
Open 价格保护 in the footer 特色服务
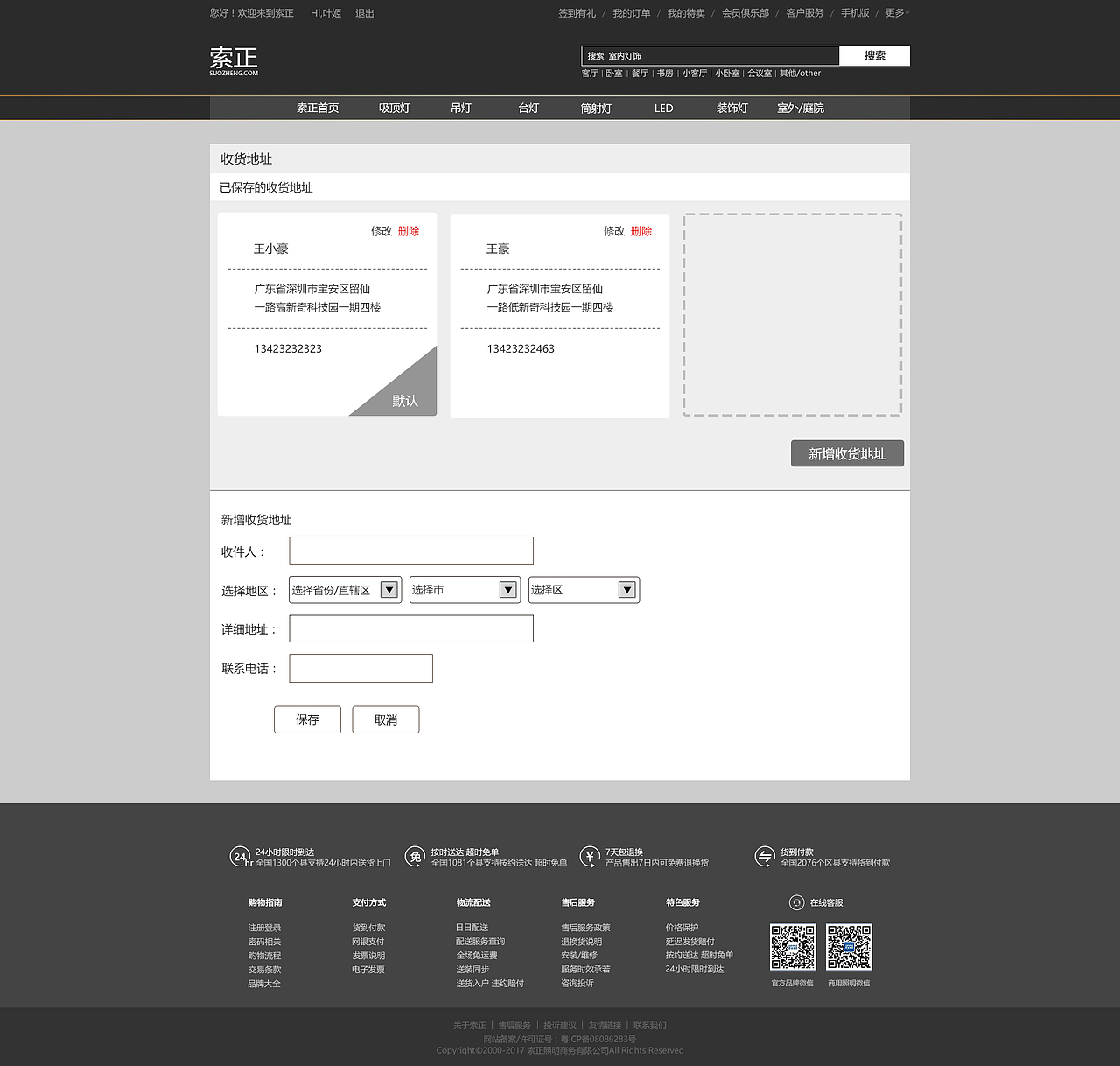point(682,928)
